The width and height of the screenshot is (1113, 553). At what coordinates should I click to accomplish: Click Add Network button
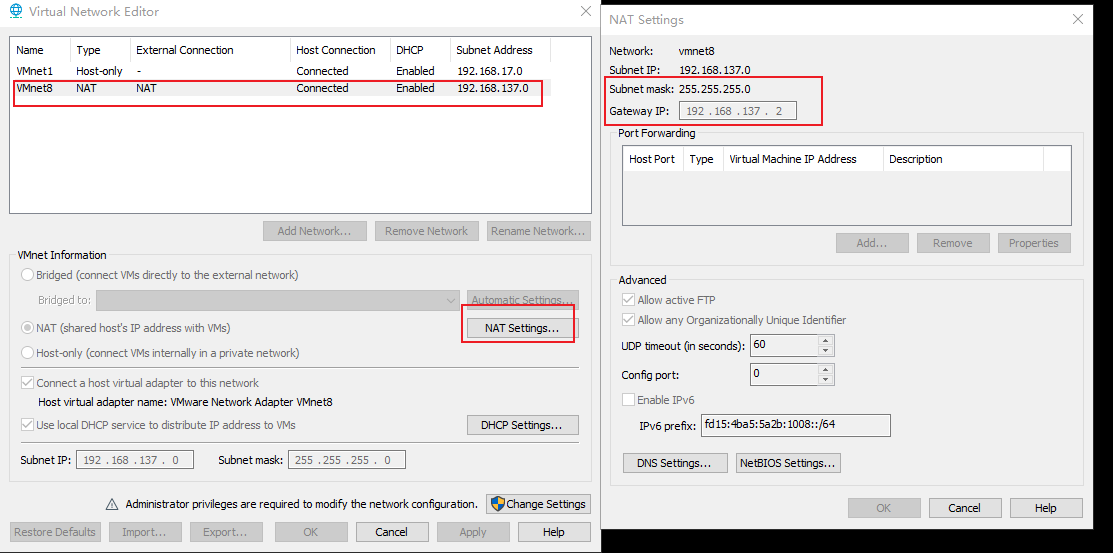pyautogui.click(x=314, y=231)
